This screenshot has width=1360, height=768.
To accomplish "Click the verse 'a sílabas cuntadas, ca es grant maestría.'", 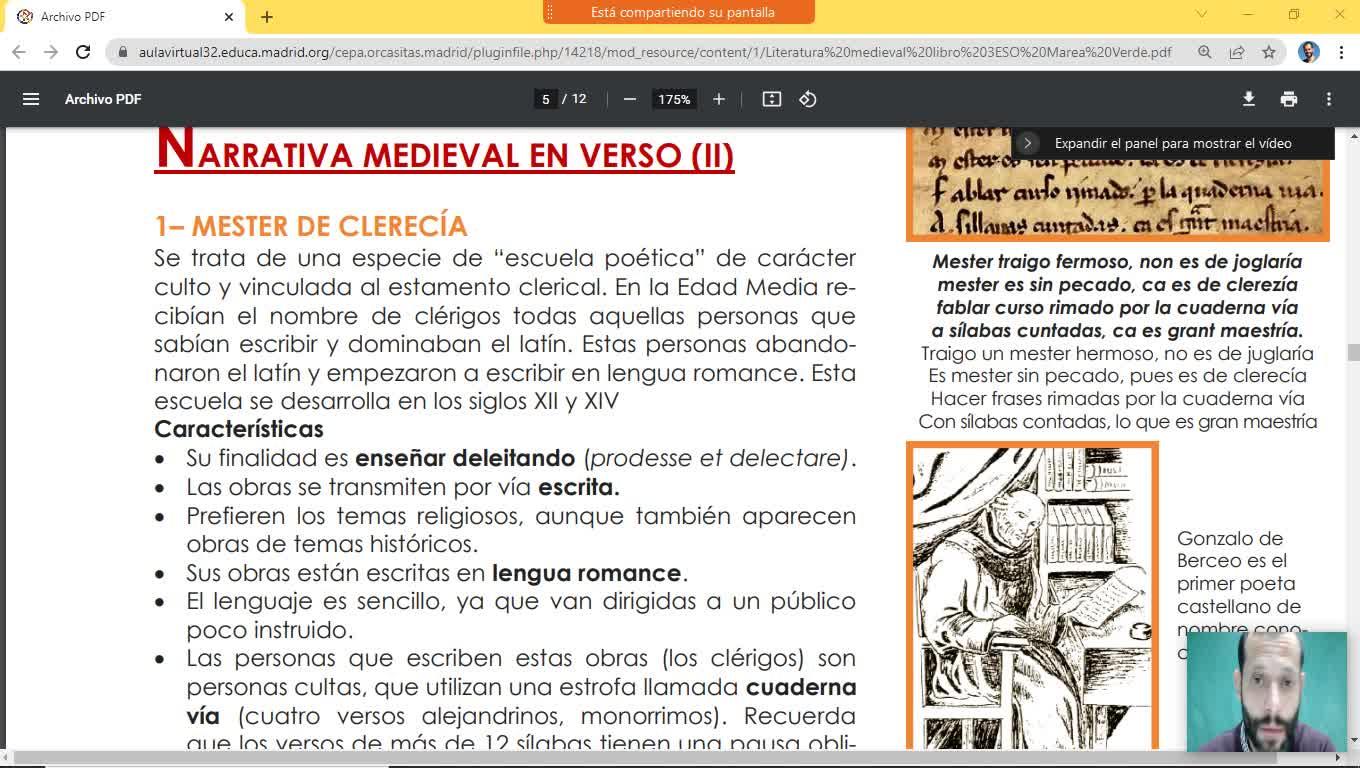I will [x=1117, y=330].
